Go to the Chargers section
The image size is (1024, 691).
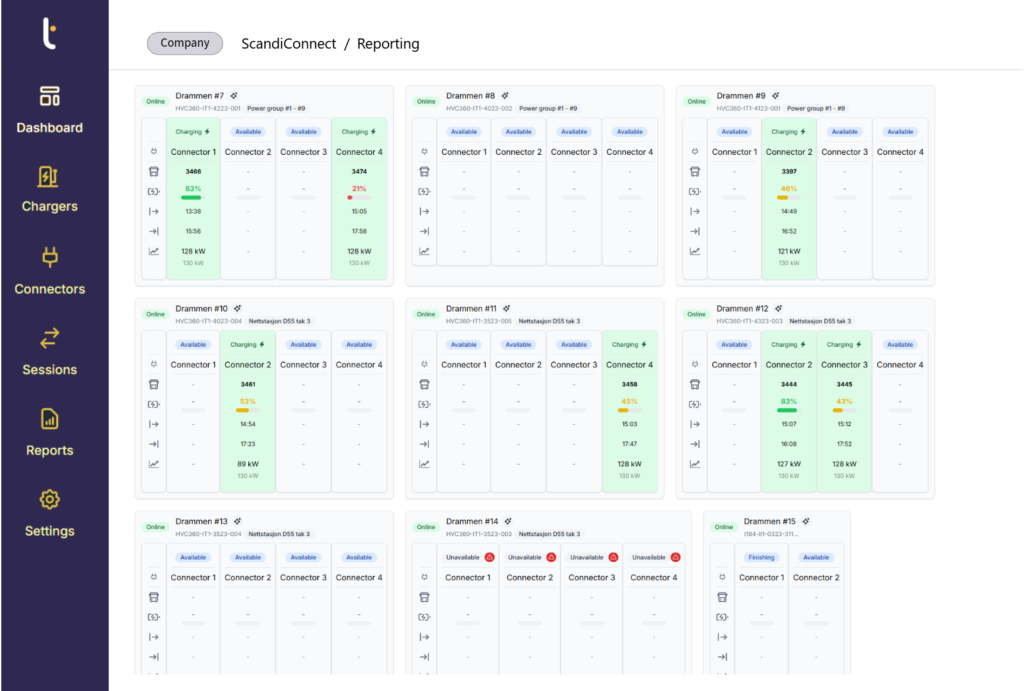(x=50, y=189)
